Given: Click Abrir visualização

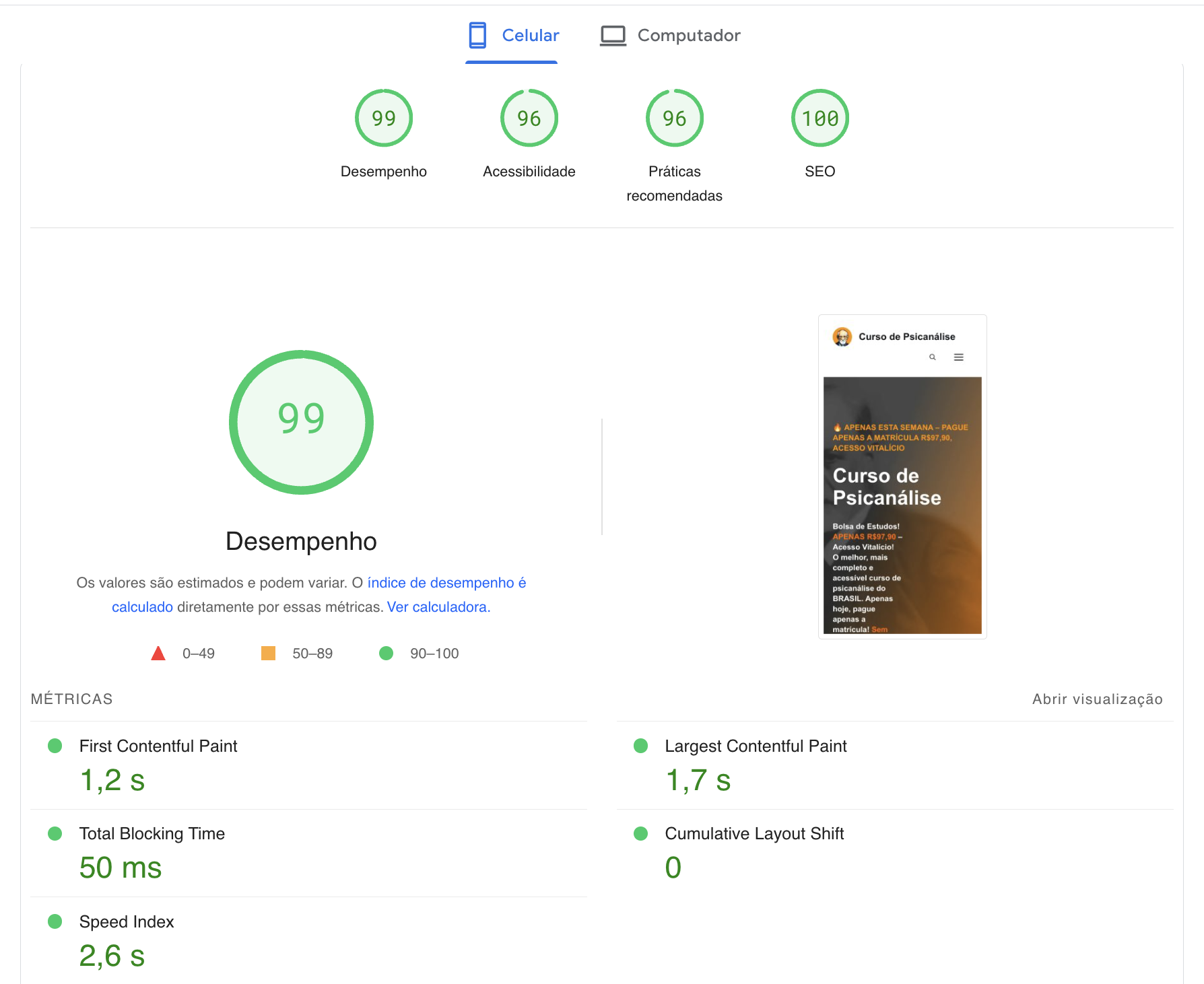Looking at the screenshot, I should pos(1098,699).
